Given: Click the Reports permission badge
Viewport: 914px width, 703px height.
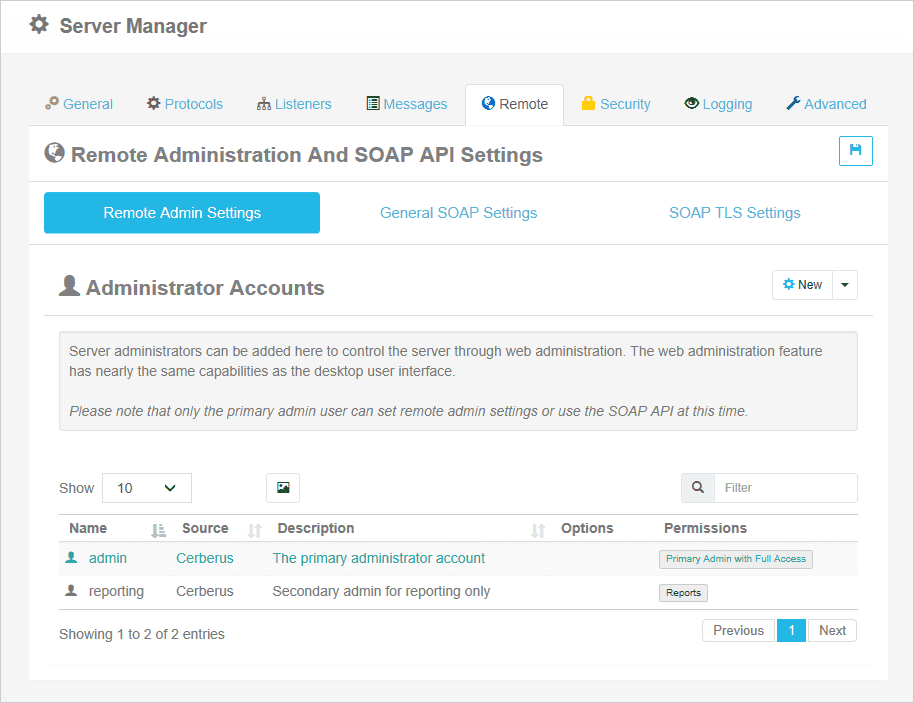Looking at the screenshot, I should pyautogui.click(x=683, y=592).
